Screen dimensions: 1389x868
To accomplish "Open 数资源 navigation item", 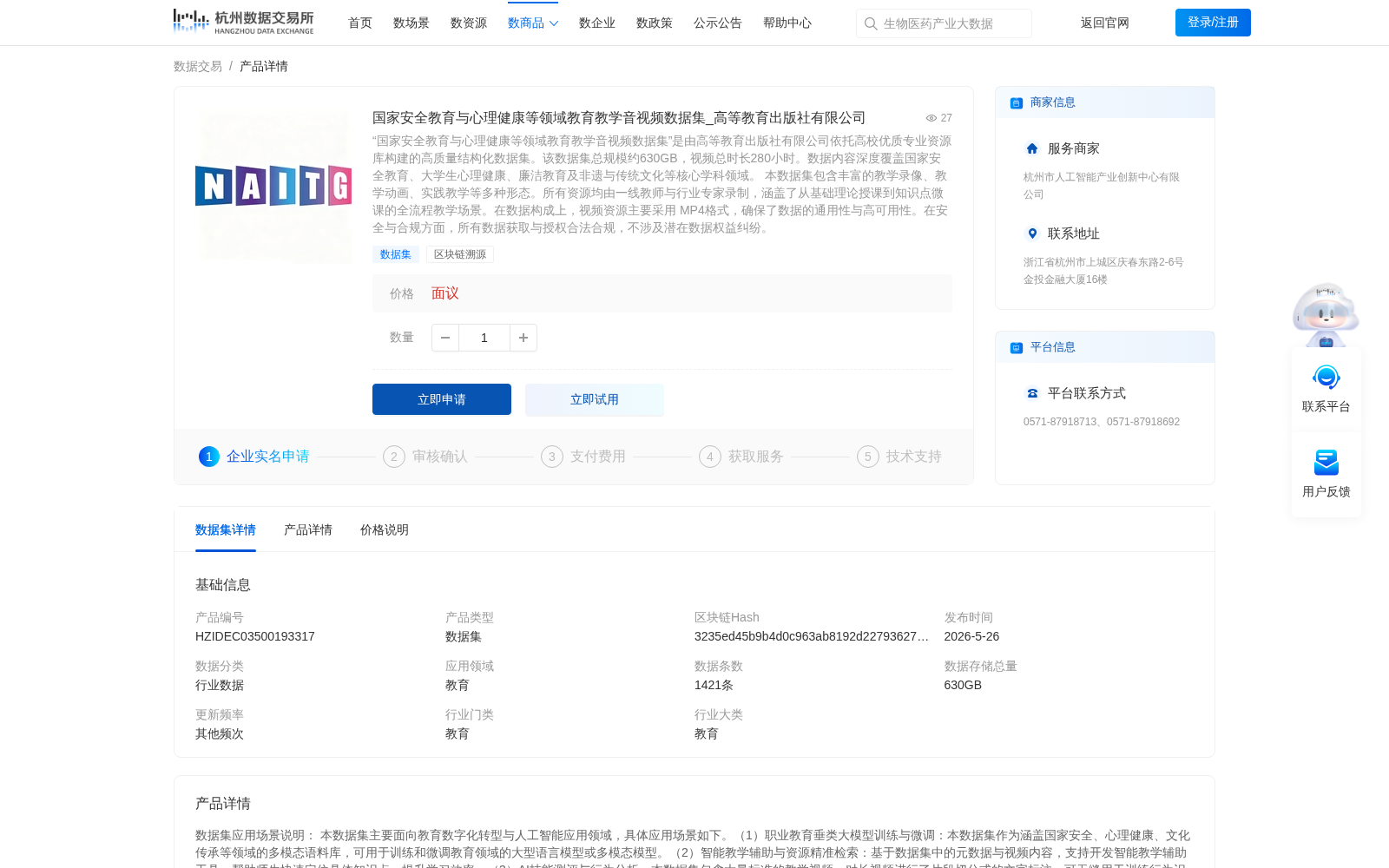I will [469, 23].
